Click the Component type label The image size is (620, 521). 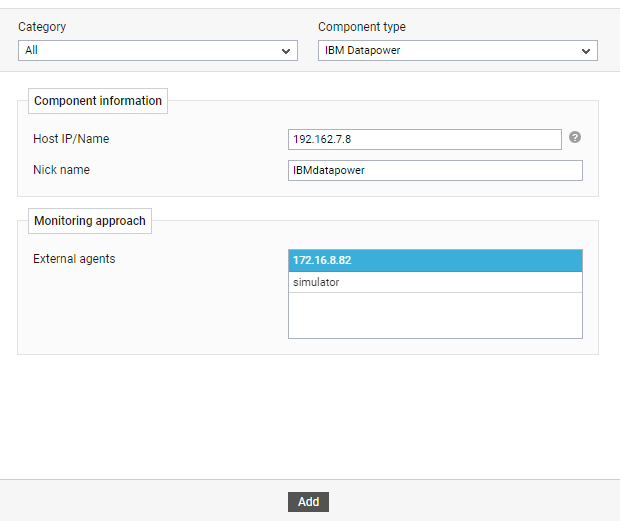point(362,27)
